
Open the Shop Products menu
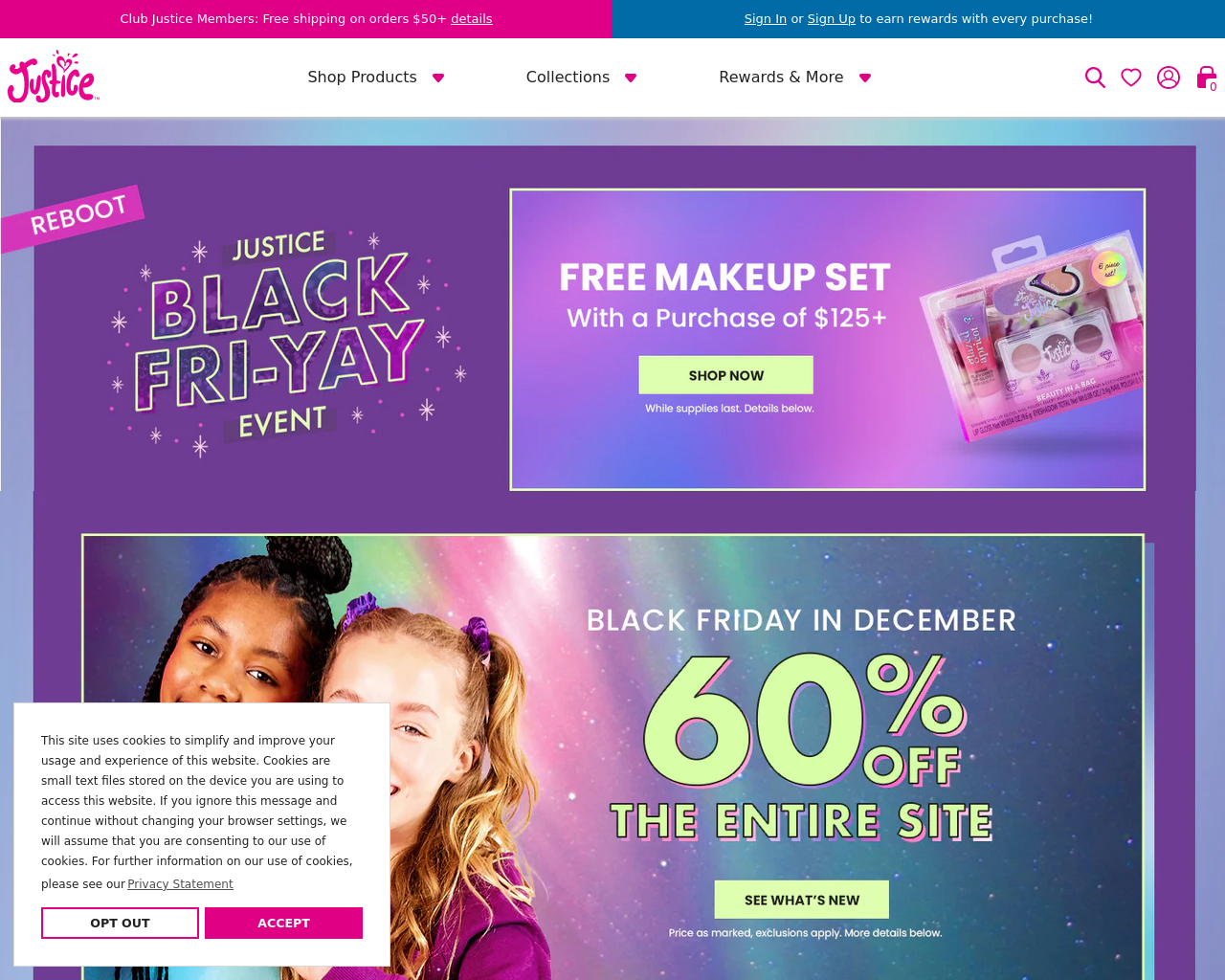tap(362, 78)
